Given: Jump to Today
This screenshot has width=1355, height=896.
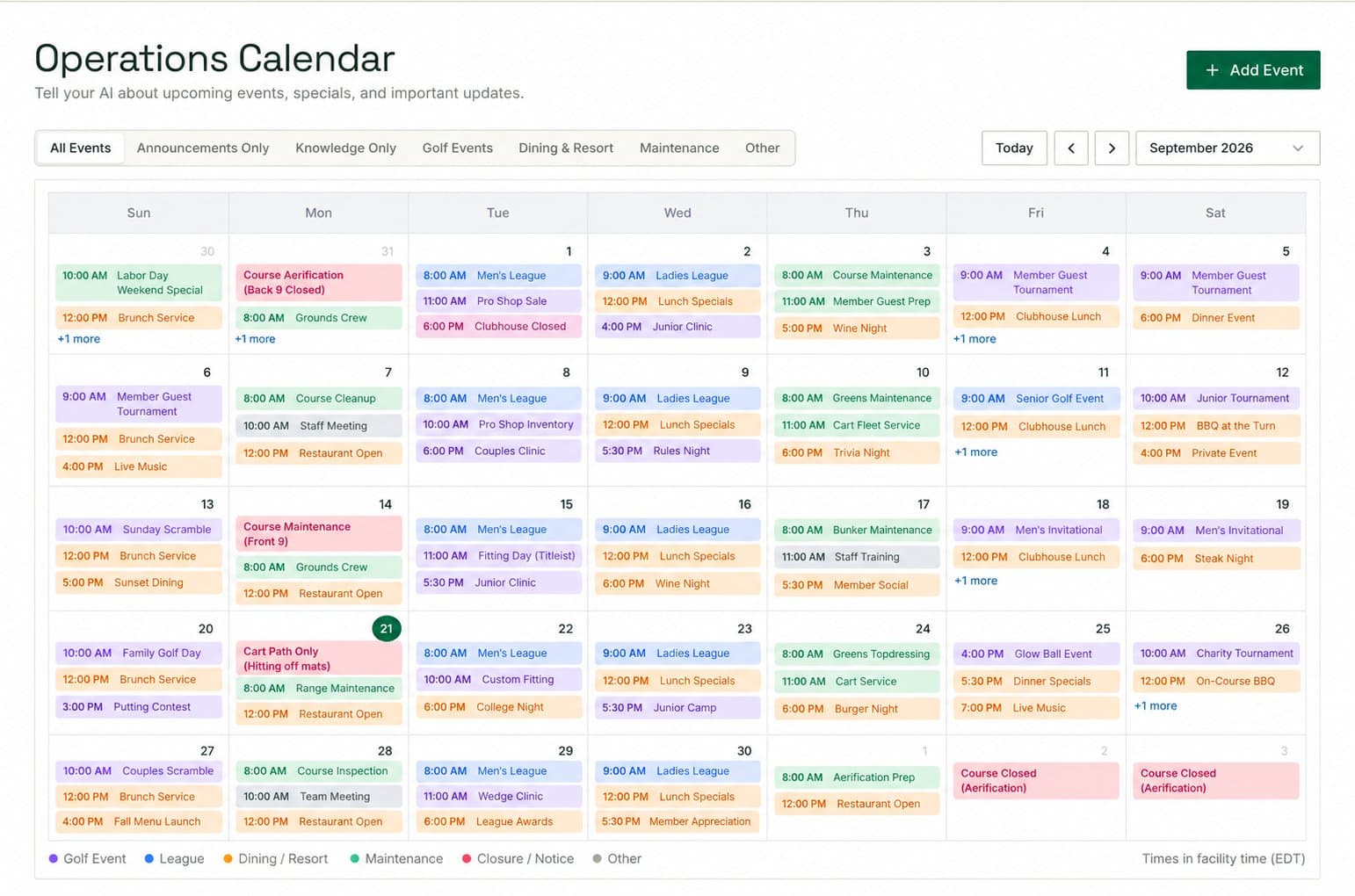Looking at the screenshot, I should tap(1014, 148).
